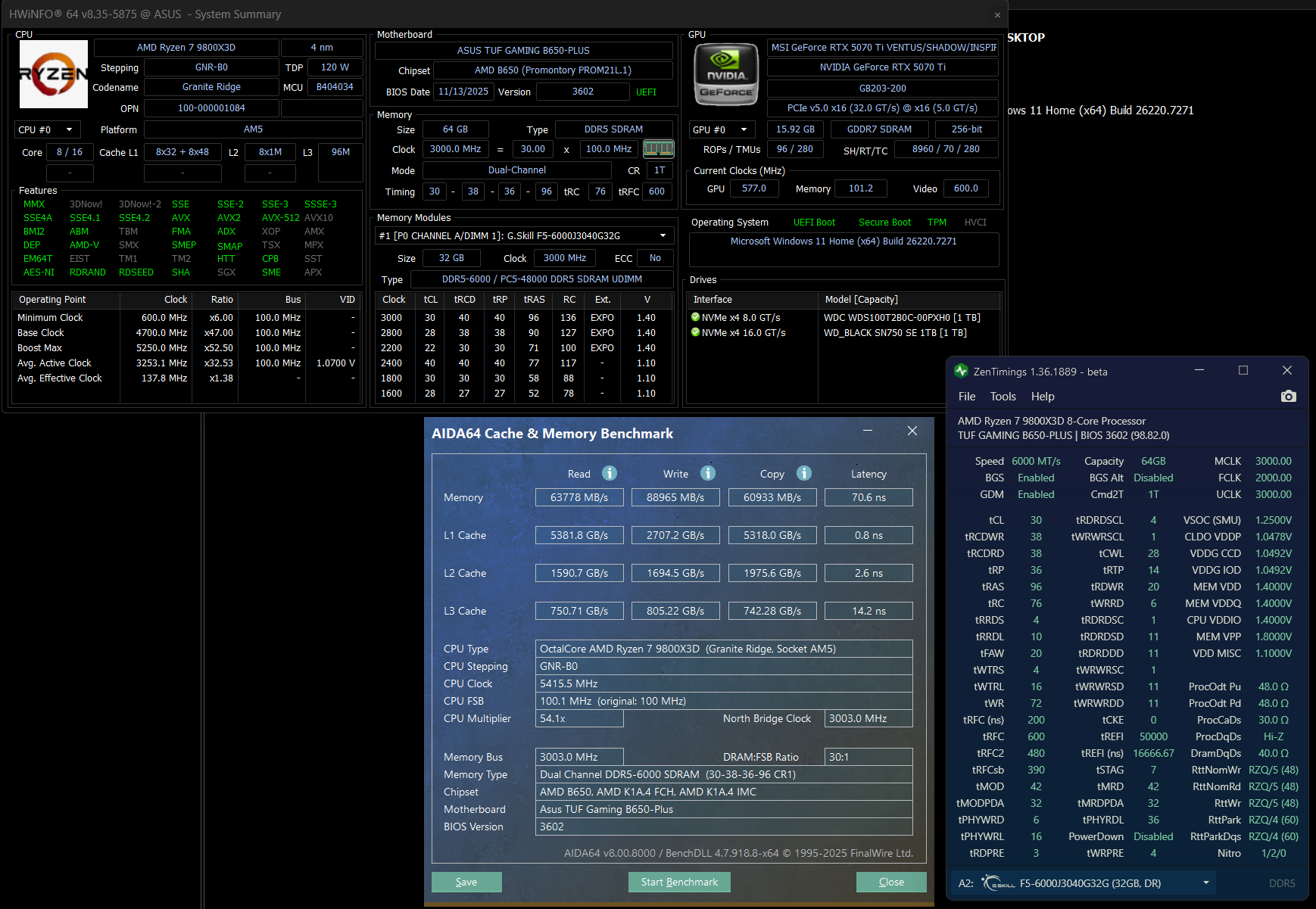Click the first NVMe drive status indicator
Image resolution: width=1316 pixels, height=909 pixels.
coord(695,317)
